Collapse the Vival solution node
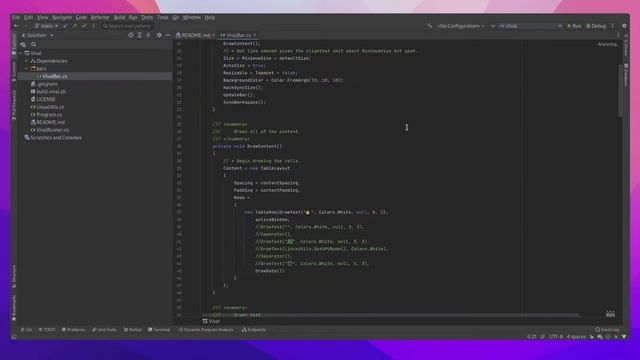 click(x=20, y=53)
